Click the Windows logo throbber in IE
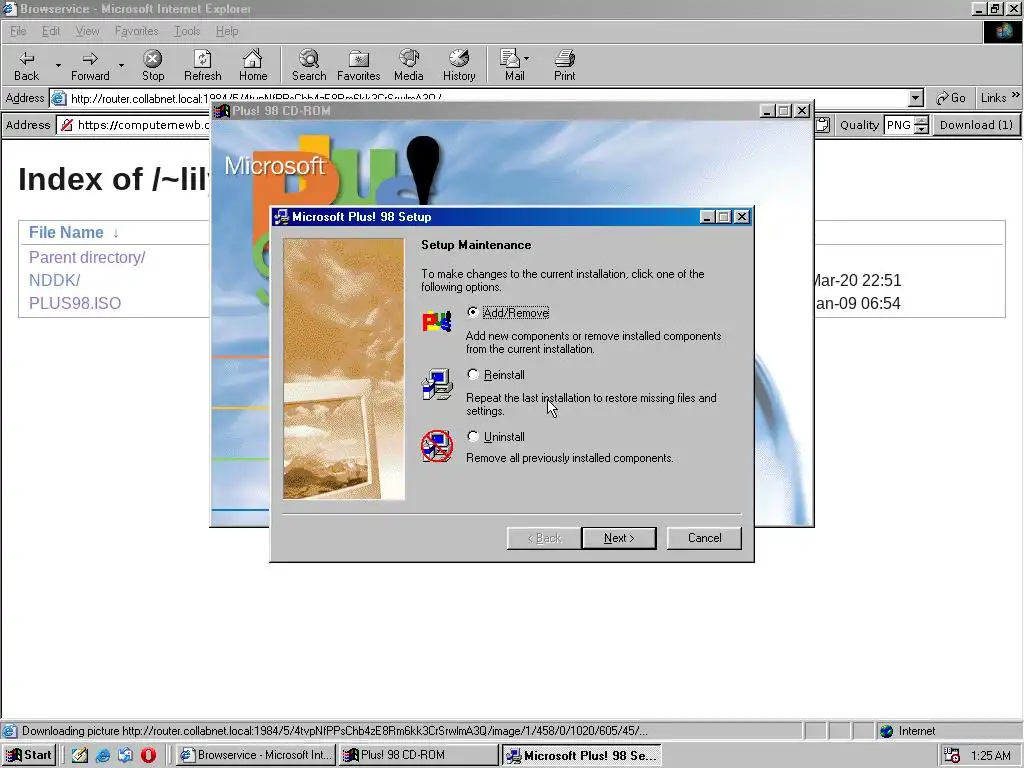1024x768 pixels. (x=1002, y=31)
